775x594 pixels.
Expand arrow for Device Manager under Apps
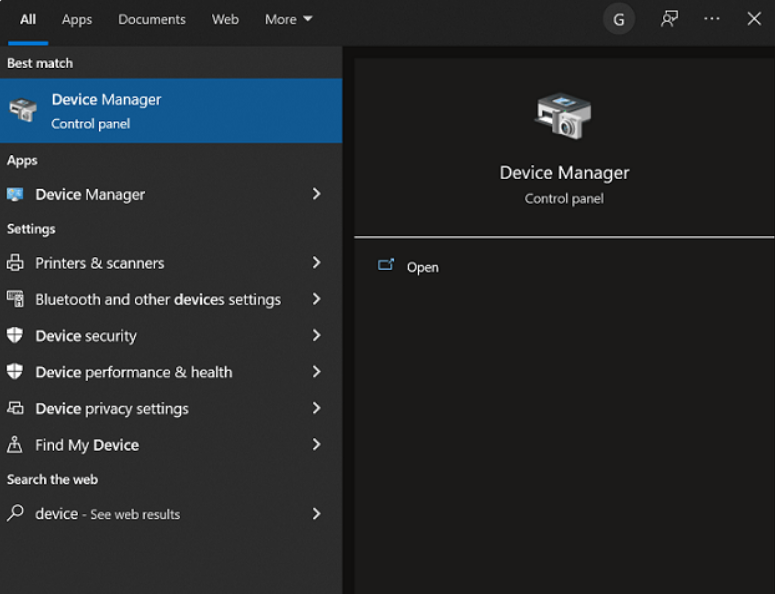tap(316, 194)
